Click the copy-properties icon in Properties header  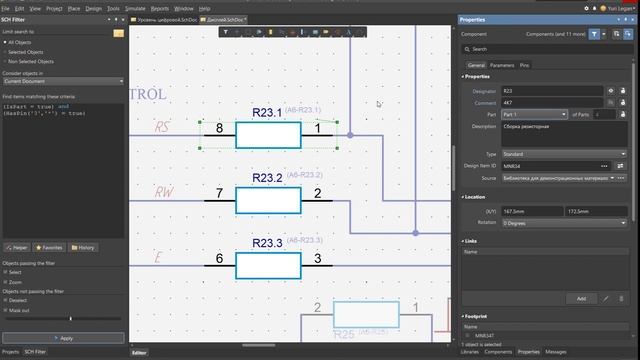point(616,34)
